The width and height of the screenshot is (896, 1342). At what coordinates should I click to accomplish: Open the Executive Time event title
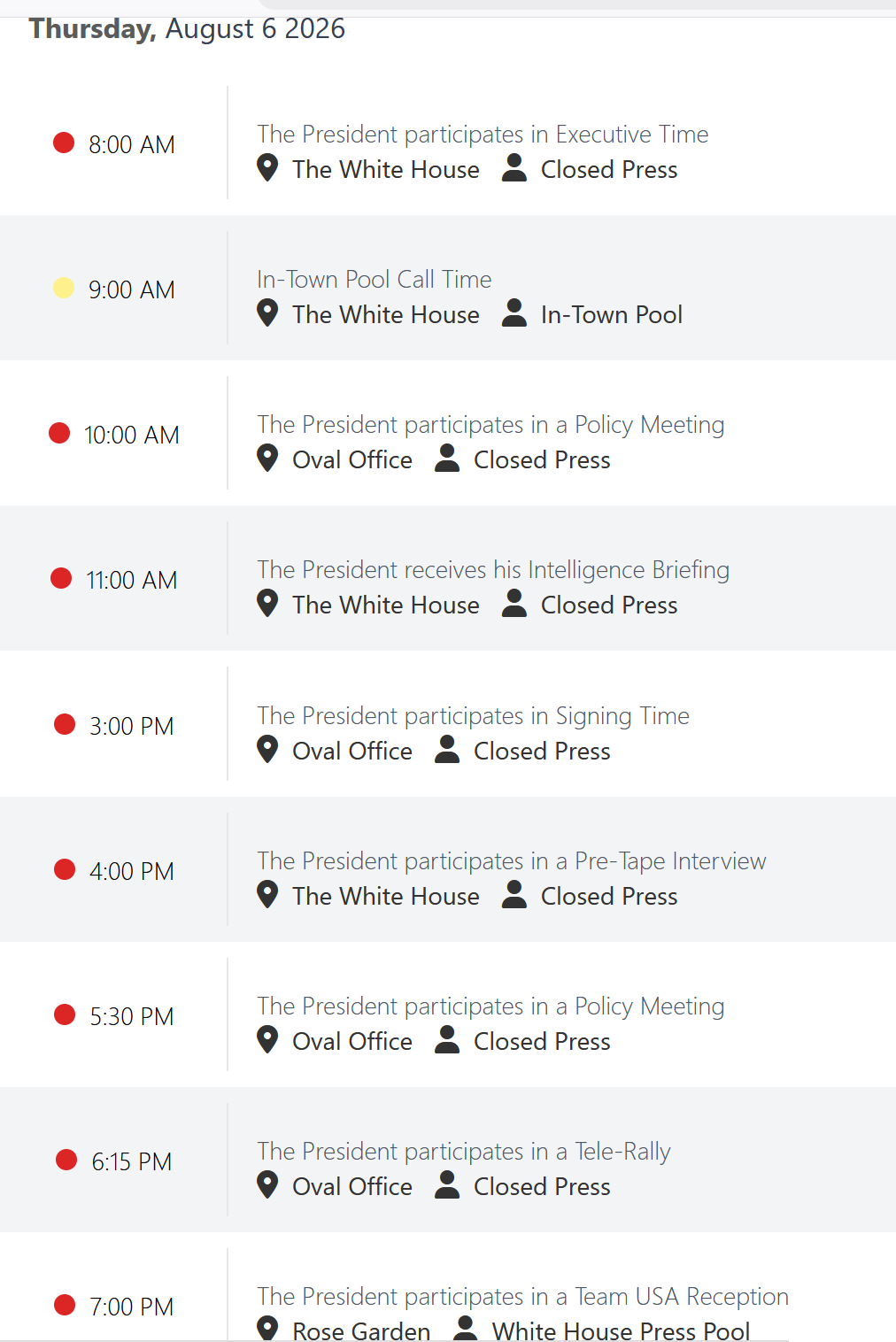(x=483, y=135)
